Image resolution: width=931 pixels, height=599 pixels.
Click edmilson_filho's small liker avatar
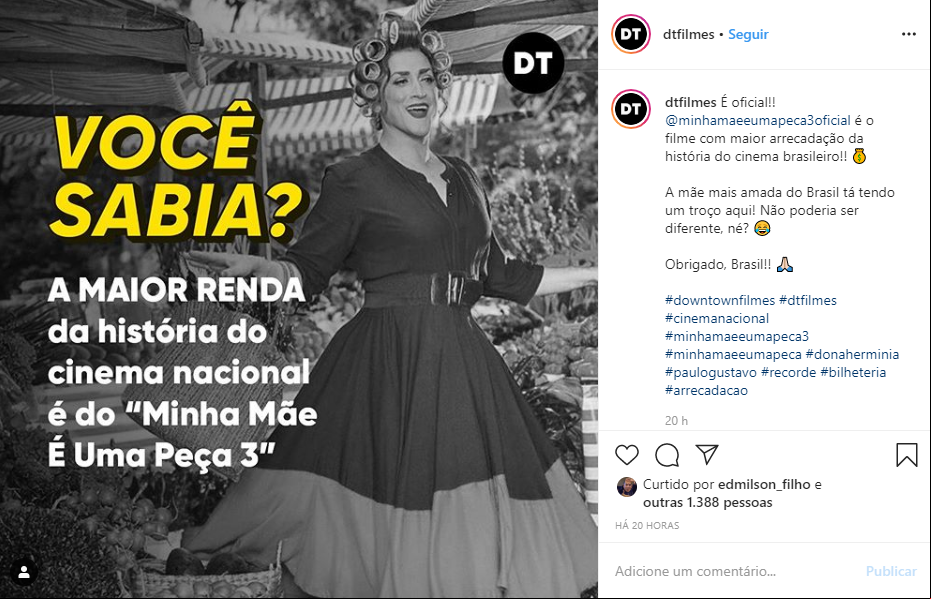[x=626, y=487]
